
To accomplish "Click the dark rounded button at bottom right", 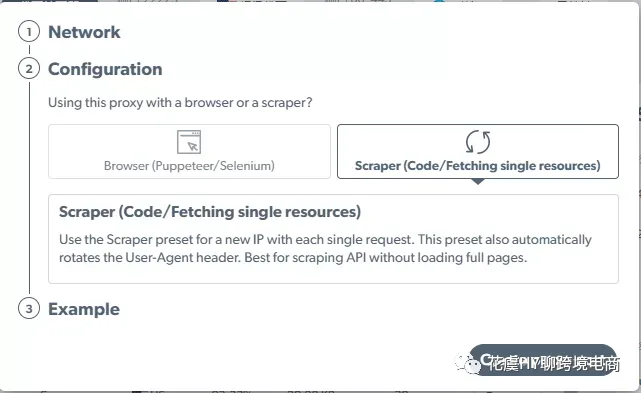I will click(x=543, y=360).
